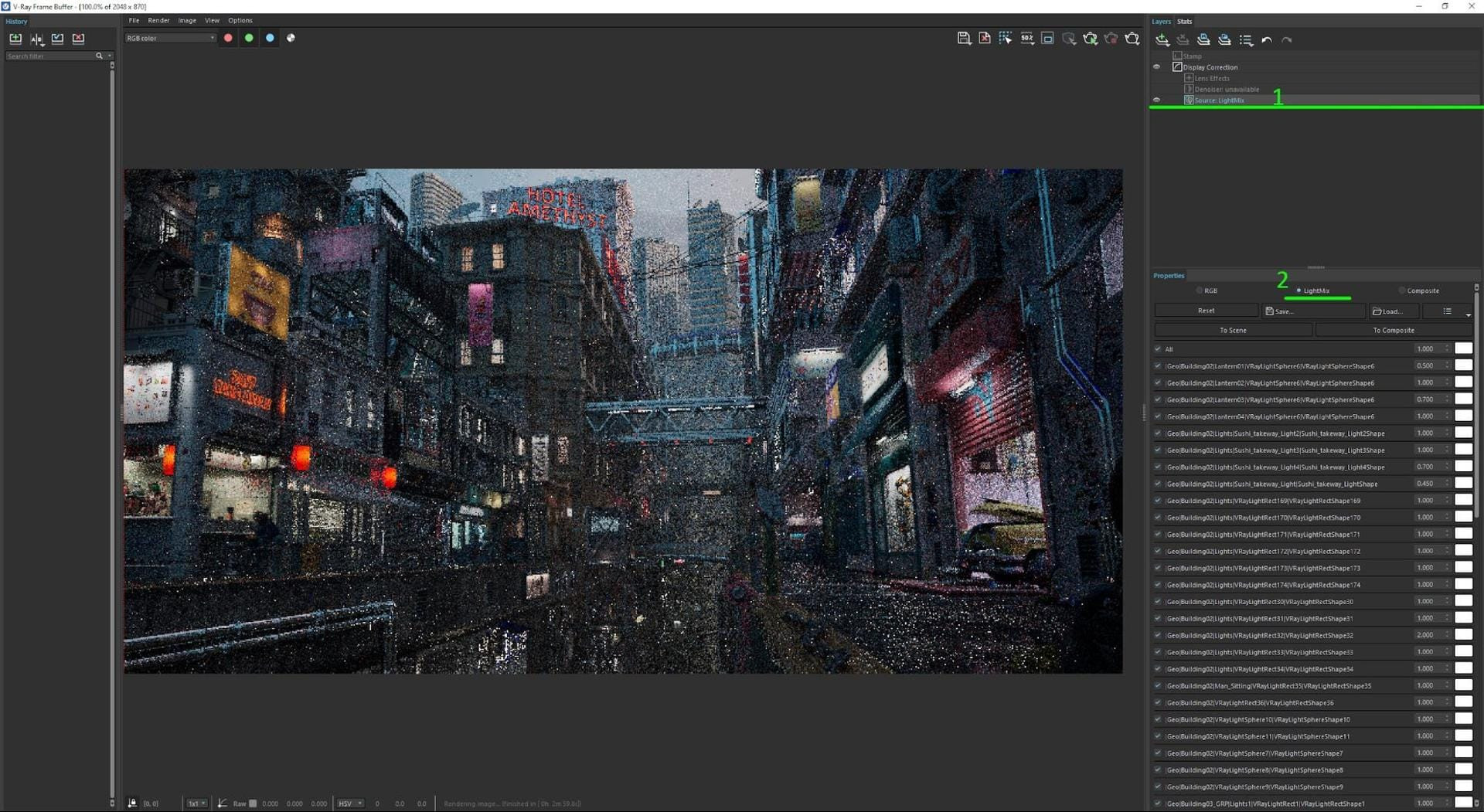Open the RGB color channel dropdown
1484x812 pixels.
[170, 38]
